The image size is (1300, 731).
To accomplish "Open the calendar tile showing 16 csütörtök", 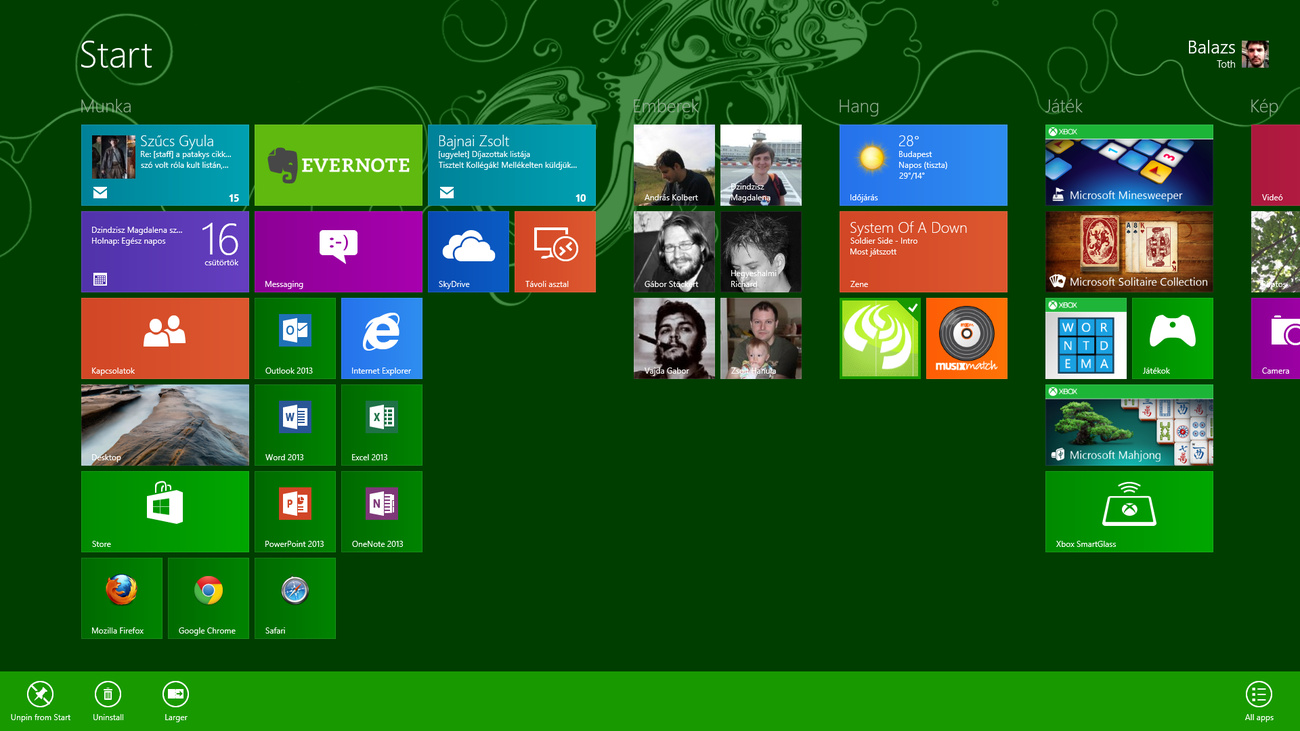I will point(165,252).
